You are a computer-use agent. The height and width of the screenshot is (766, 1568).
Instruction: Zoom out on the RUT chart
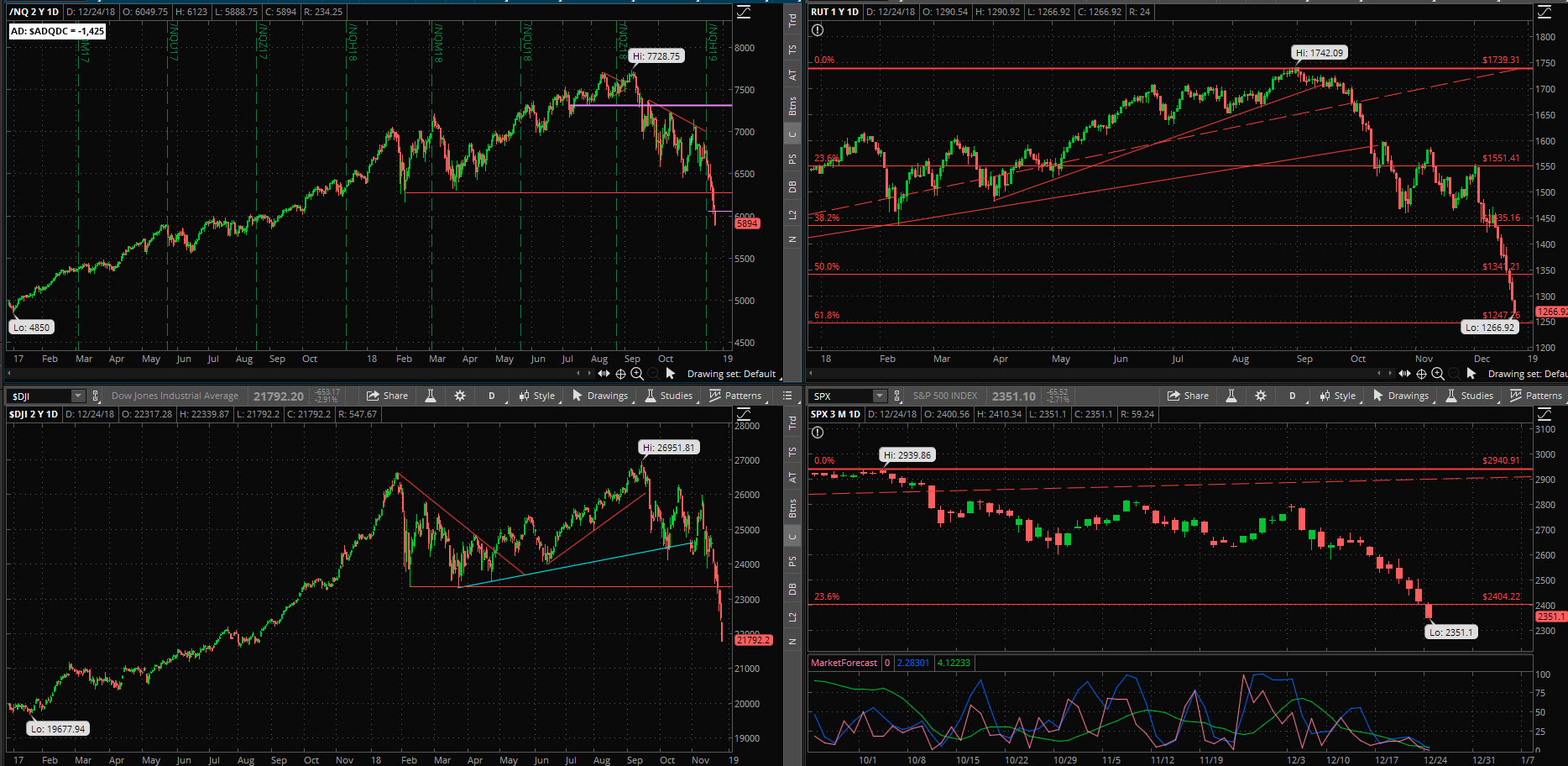tap(1454, 374)
